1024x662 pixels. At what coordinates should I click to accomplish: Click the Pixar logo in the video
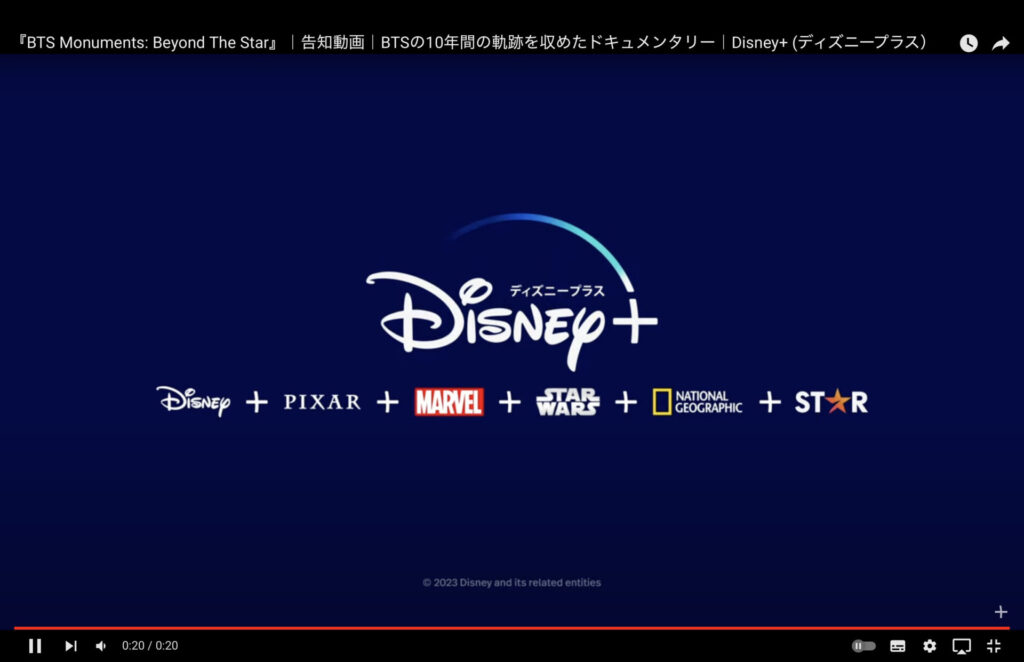pyautogui.click(x=322, y=402)
